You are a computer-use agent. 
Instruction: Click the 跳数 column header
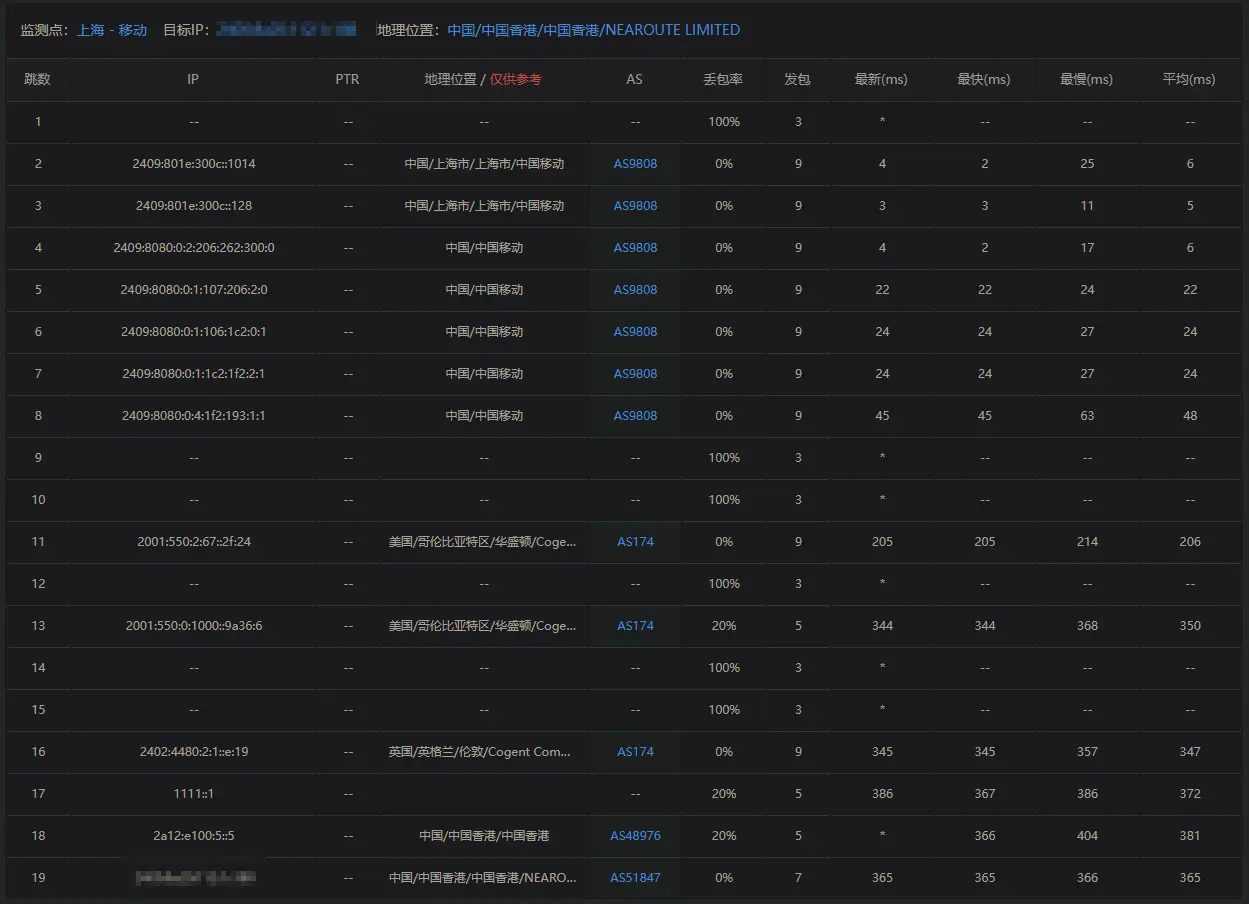click(37, 80)
